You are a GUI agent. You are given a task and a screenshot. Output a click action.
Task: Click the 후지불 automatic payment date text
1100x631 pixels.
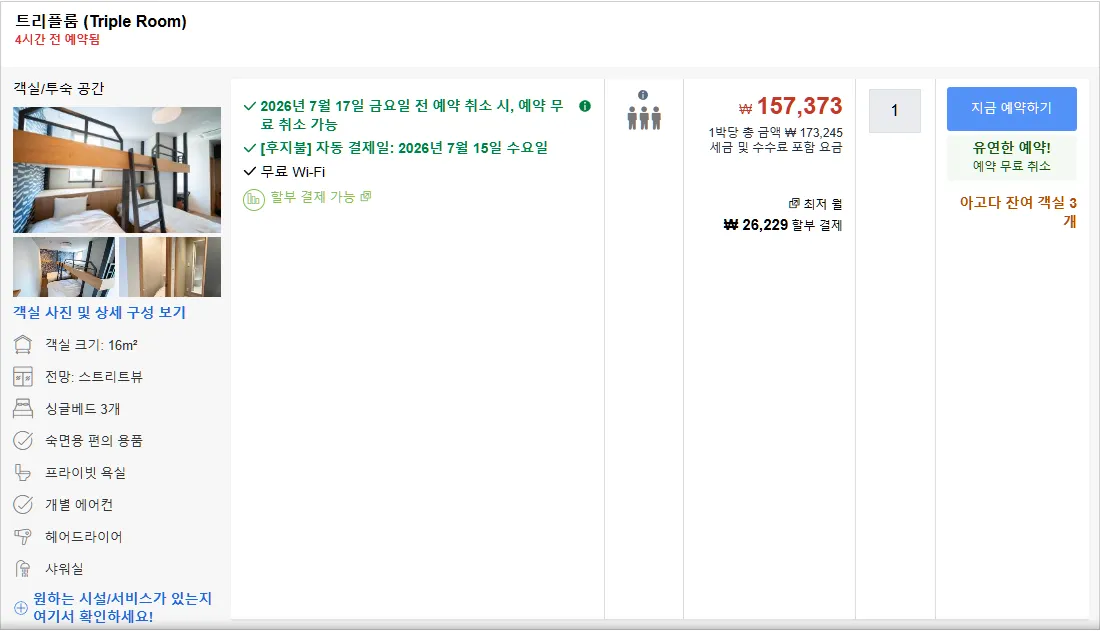click(x=404, y=148)
